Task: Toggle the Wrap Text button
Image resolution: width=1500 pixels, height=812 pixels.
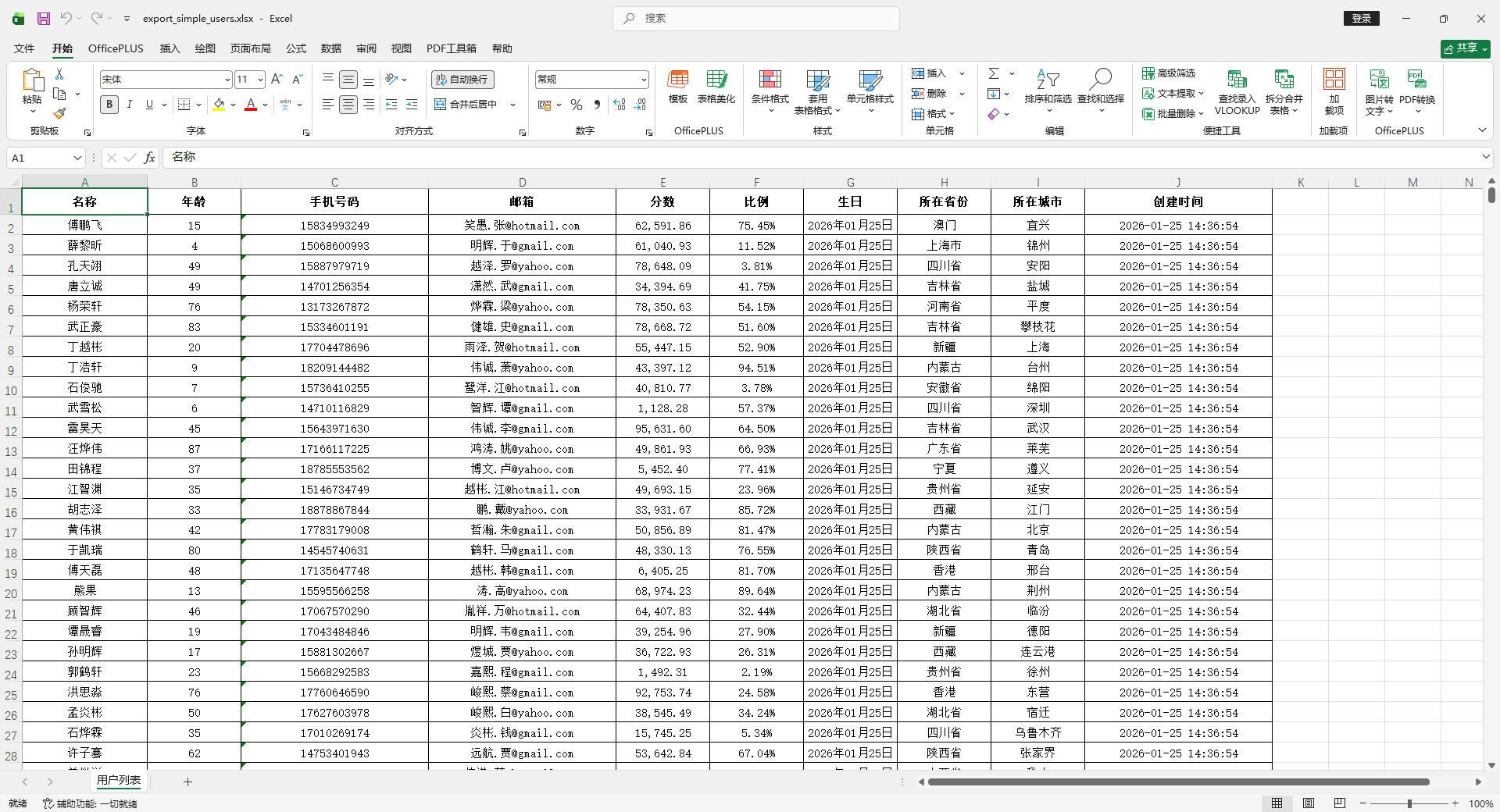Action: tap(463, 80)
